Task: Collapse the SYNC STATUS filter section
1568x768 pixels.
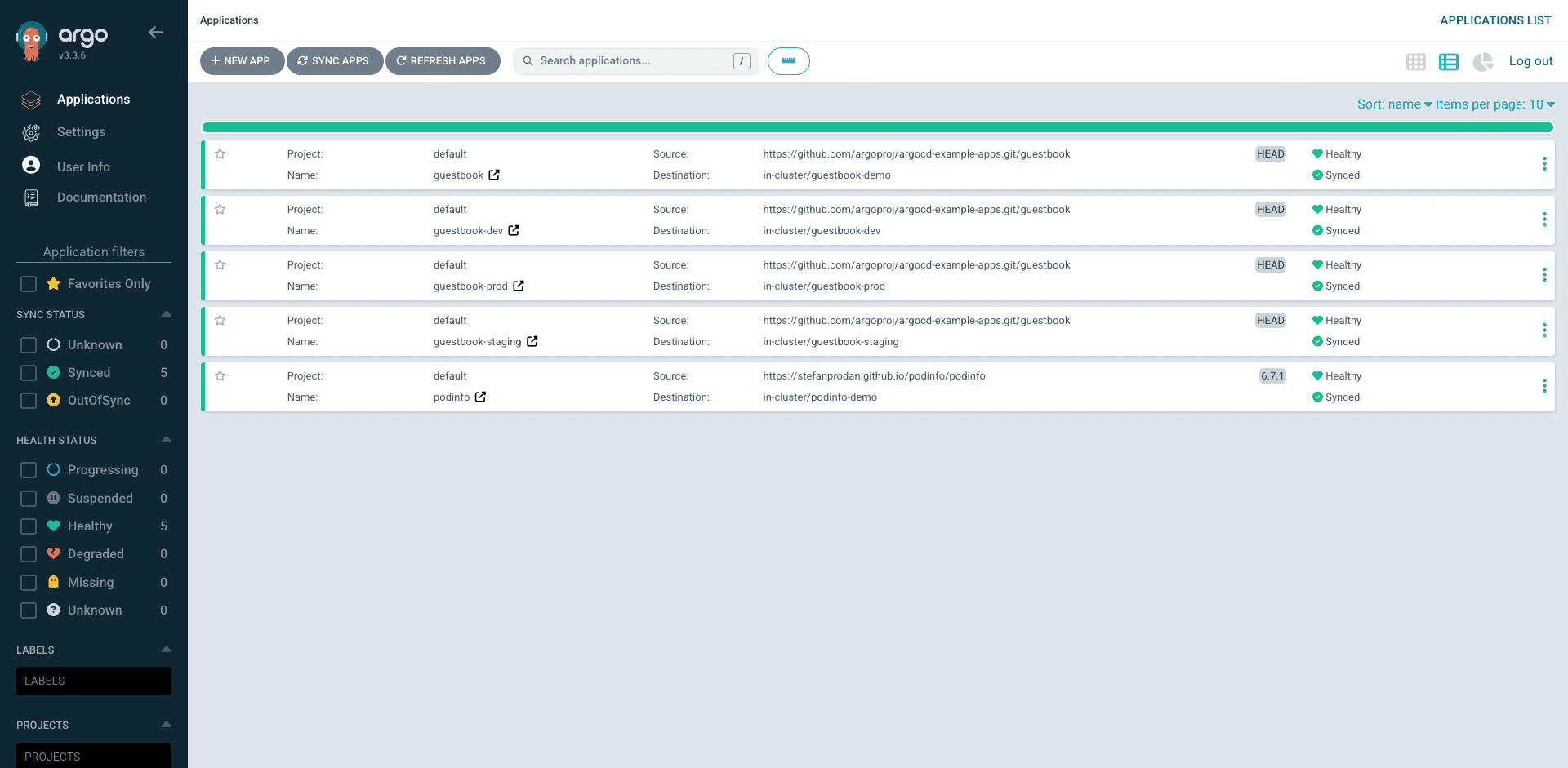Action: tap(166, 314)
